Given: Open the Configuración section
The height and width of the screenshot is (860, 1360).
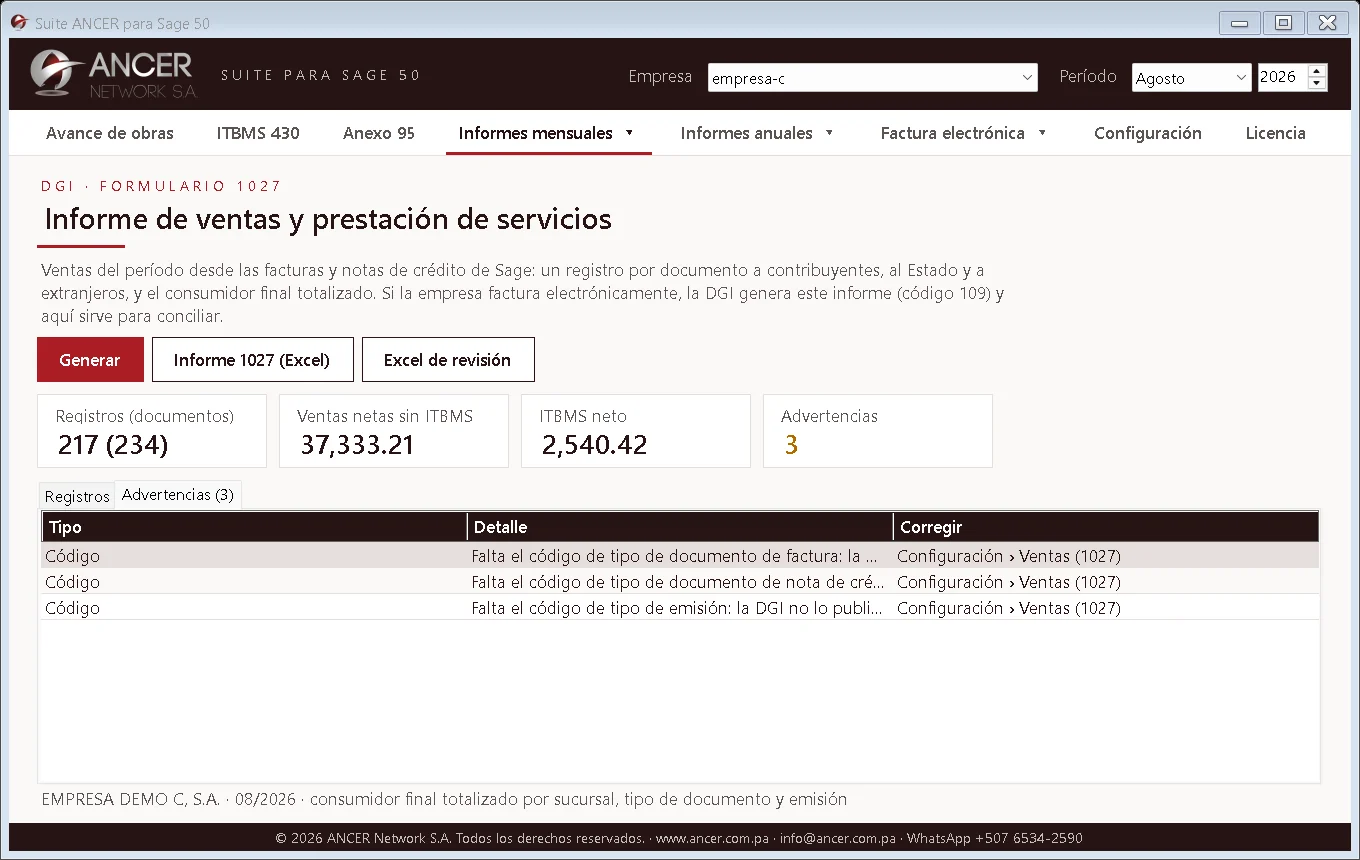Looking at the screenshot, I should 1148,133.
